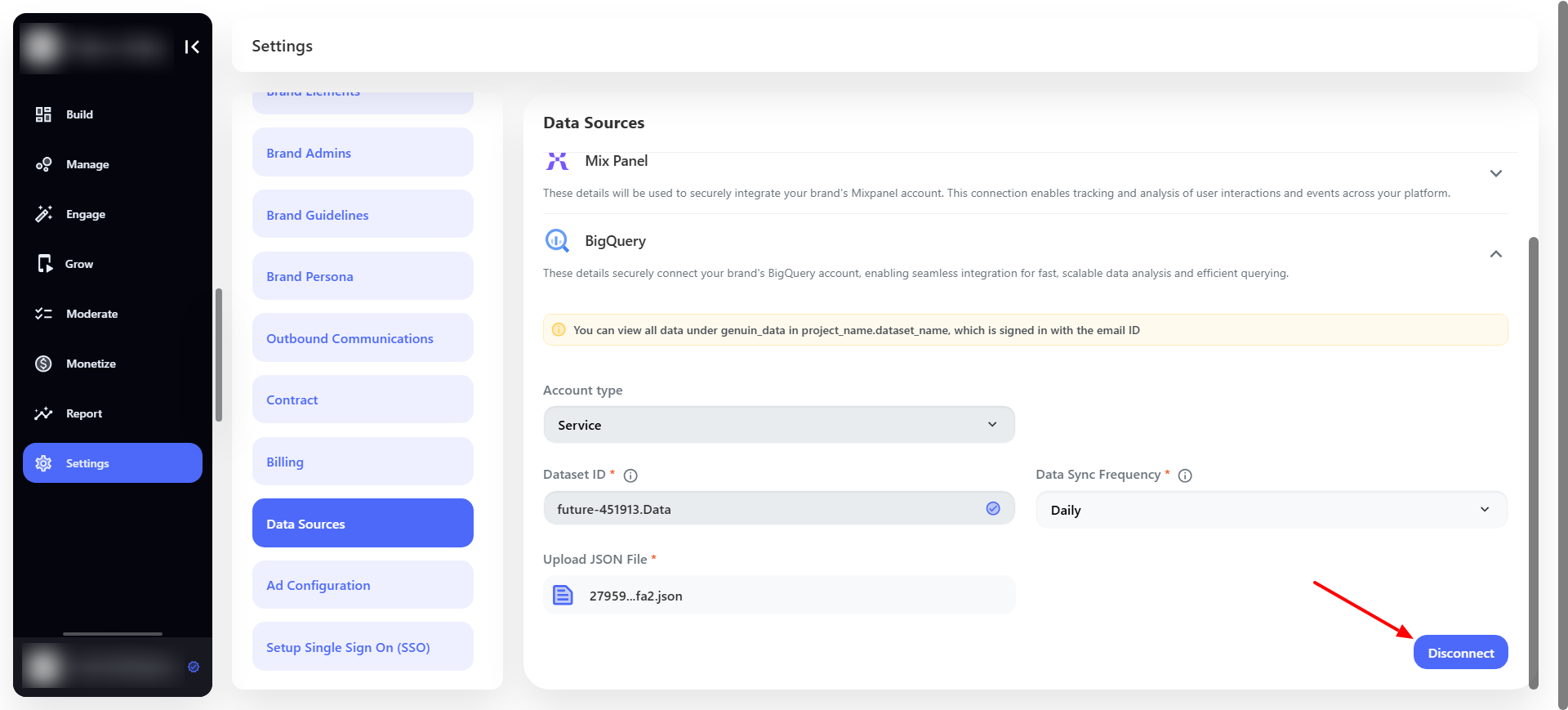Open Grow in the sidebar
Screen dimensions: 1568x710
pos(113,264)
